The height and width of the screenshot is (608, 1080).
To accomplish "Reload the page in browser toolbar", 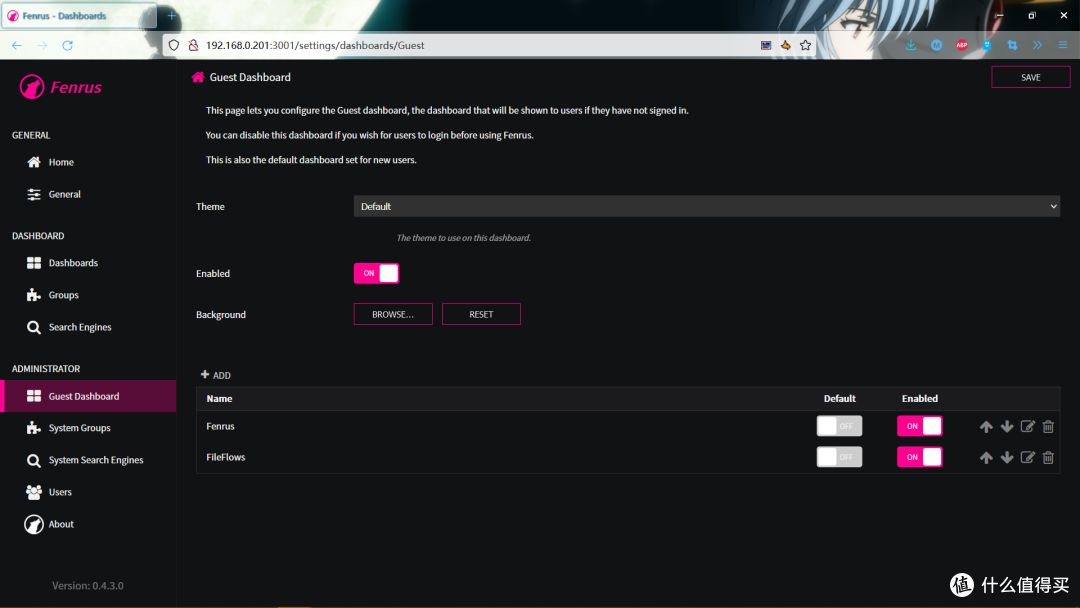I will tap(68, 45).
